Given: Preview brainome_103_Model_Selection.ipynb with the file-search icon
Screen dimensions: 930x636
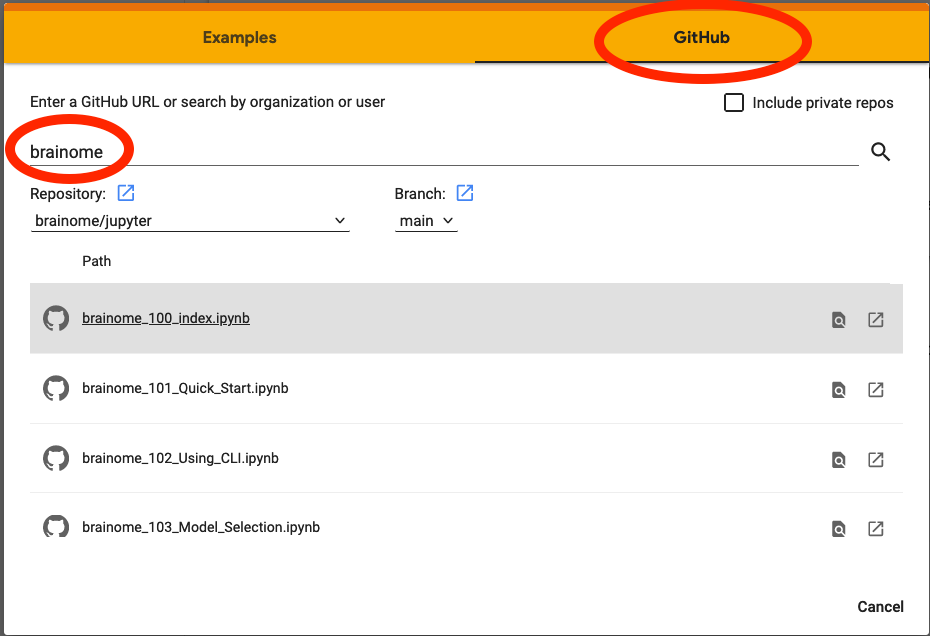Looking at the screenshot, I should click(x=839, y=529).
